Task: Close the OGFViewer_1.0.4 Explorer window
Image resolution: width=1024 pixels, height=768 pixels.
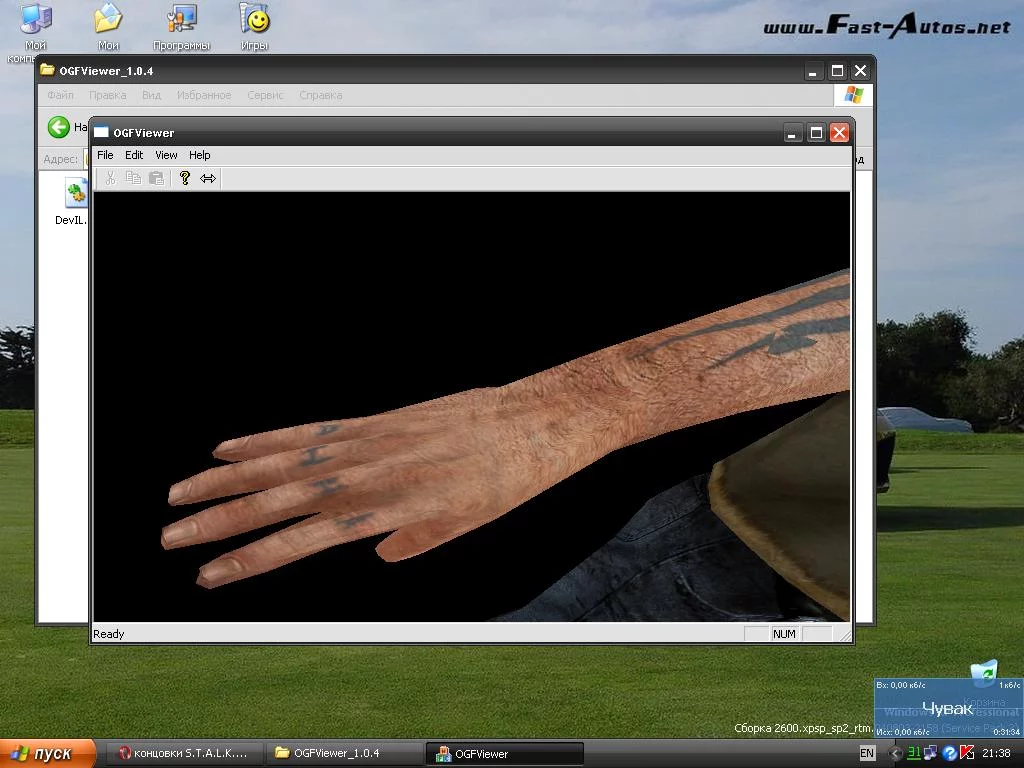Action: click(861, 71)
